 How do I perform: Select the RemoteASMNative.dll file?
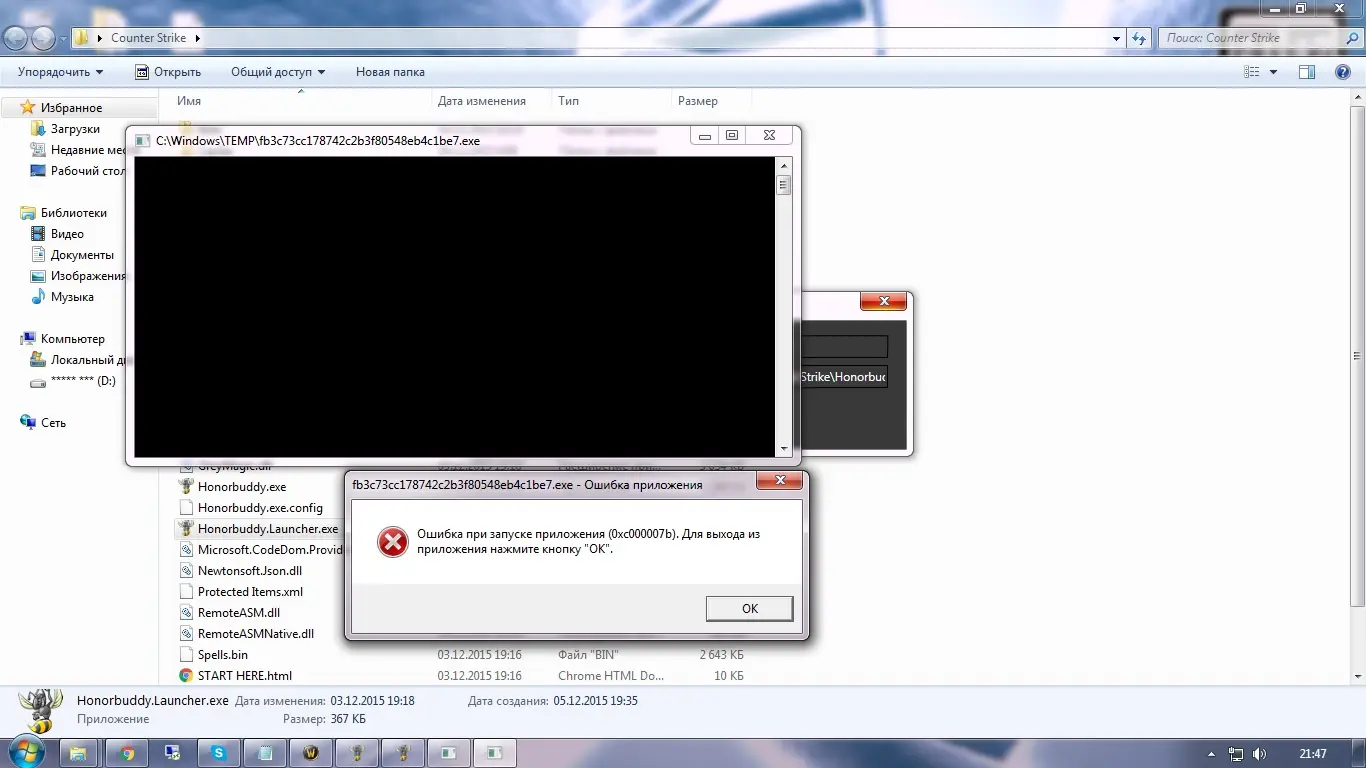[256, 634]
